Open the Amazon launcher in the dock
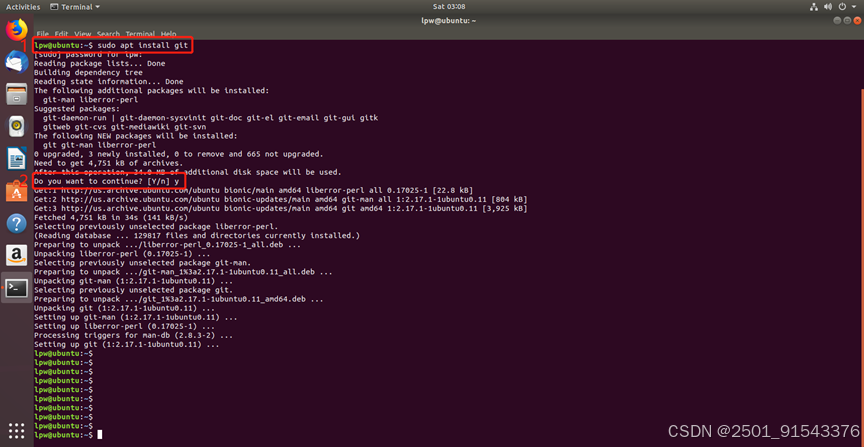 click(17, 255)
